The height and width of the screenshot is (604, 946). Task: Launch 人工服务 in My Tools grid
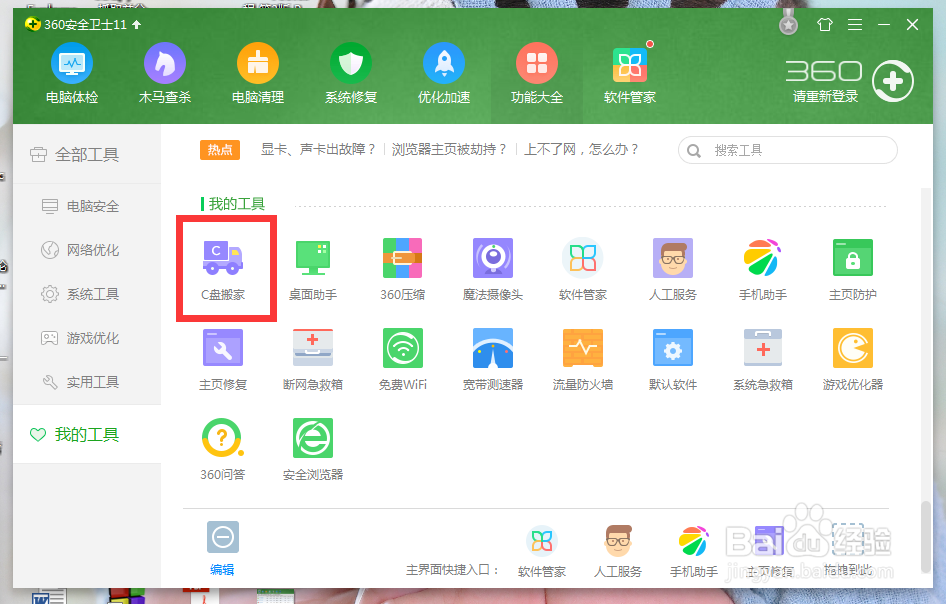click(x=673, y=269)
